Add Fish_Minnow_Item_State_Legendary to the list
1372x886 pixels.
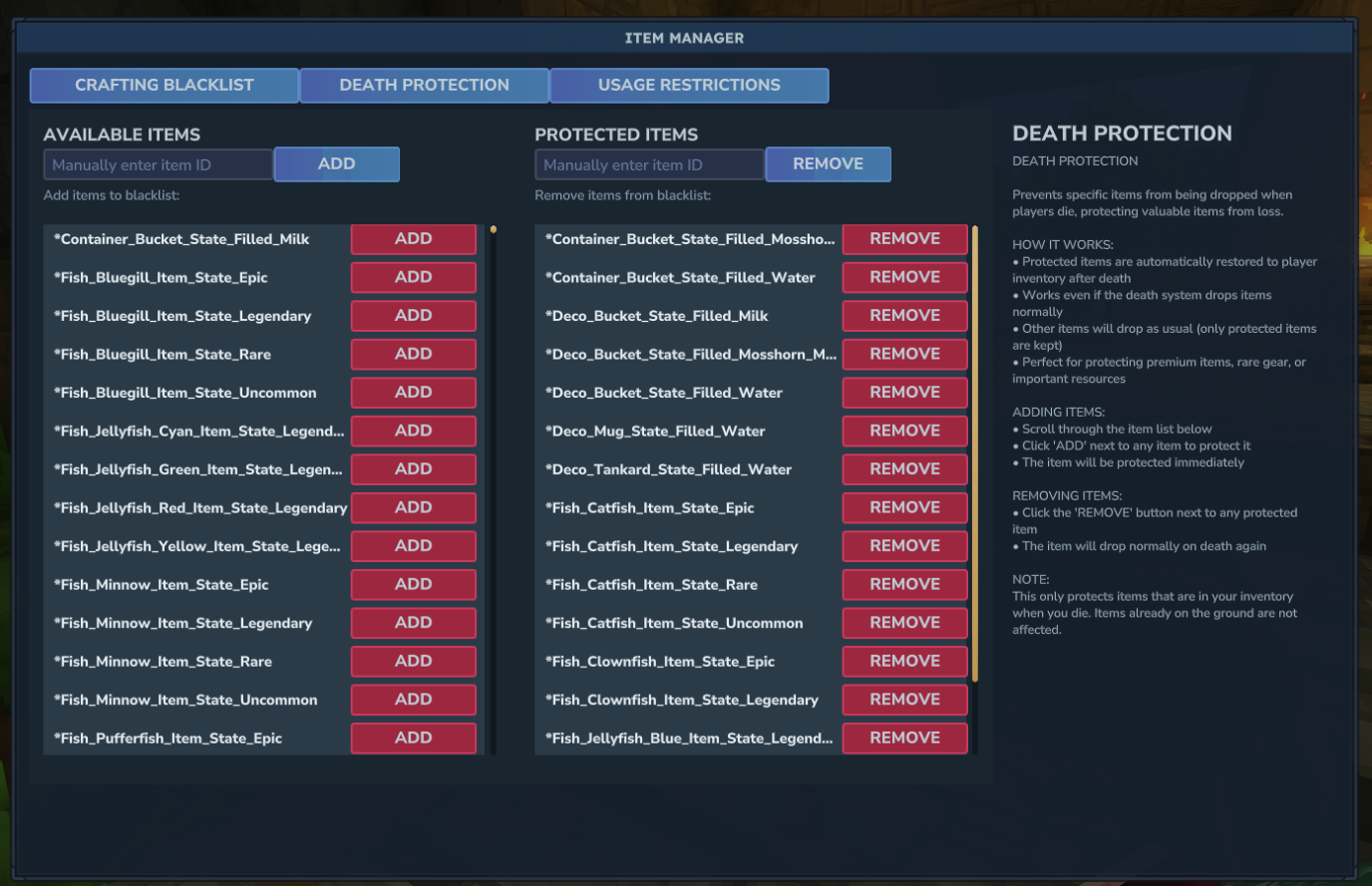click(413, 623)
